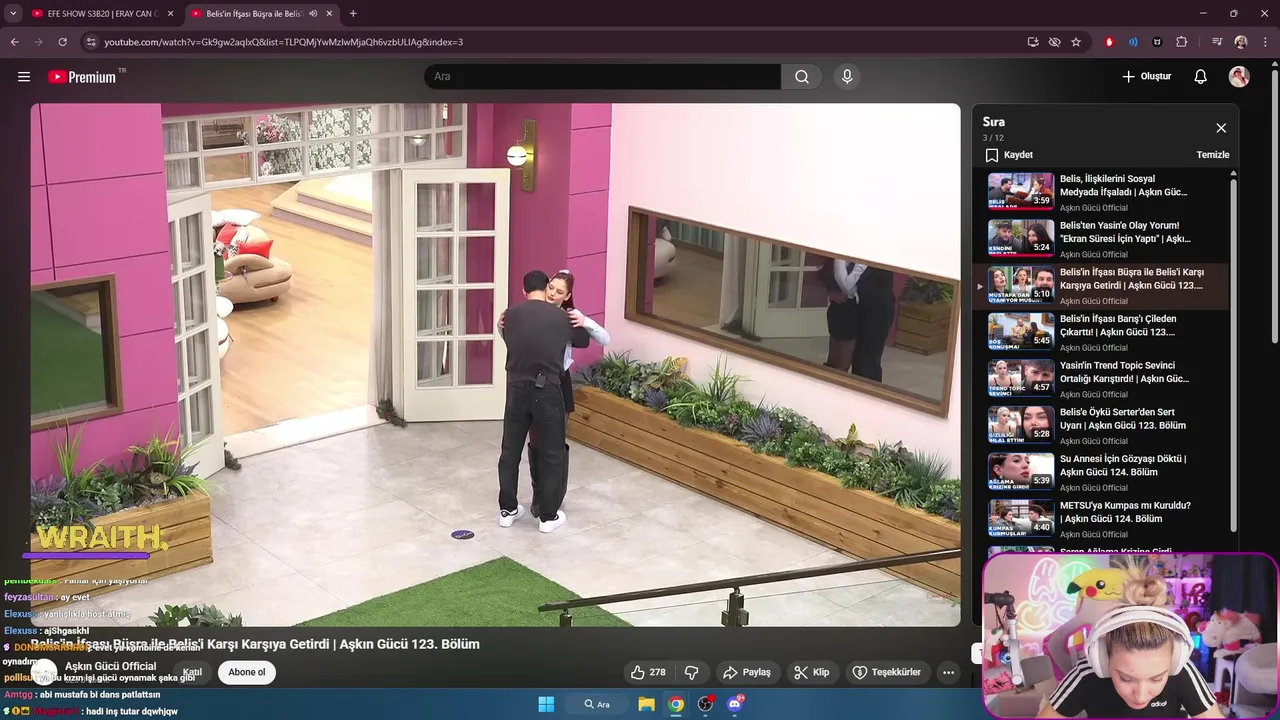This screenshot has width=1280, height=720.
Task: Subscribe with the Abone ol button
Action: (247, 672)
